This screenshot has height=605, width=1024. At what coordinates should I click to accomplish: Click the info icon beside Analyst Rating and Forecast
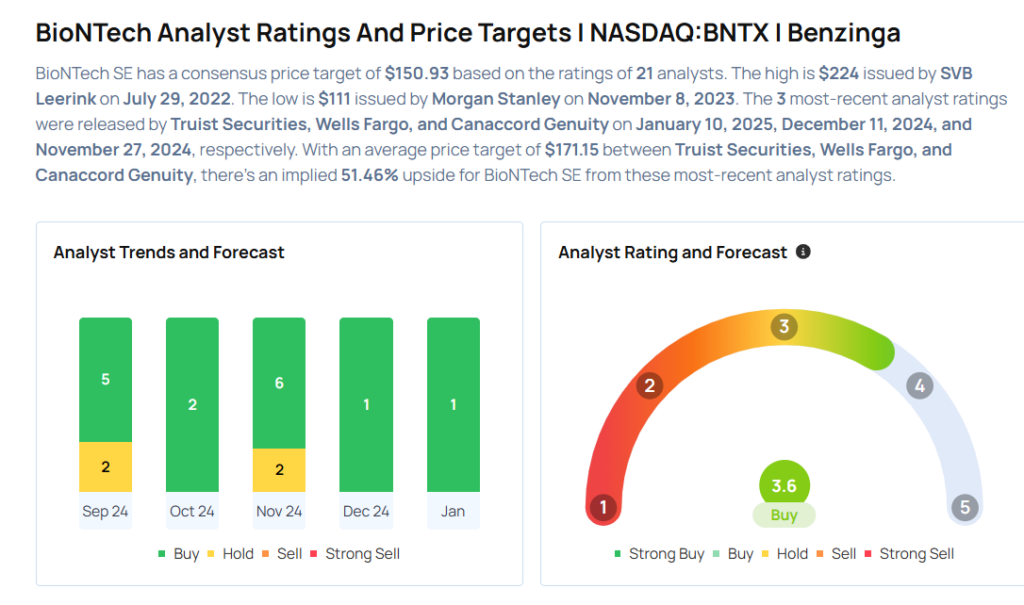click(x=803, y=252)
